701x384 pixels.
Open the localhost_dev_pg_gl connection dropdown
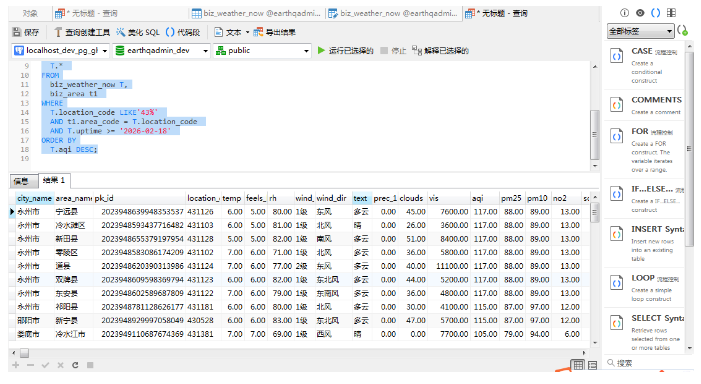pyautogui.click(x=60, y=51)
